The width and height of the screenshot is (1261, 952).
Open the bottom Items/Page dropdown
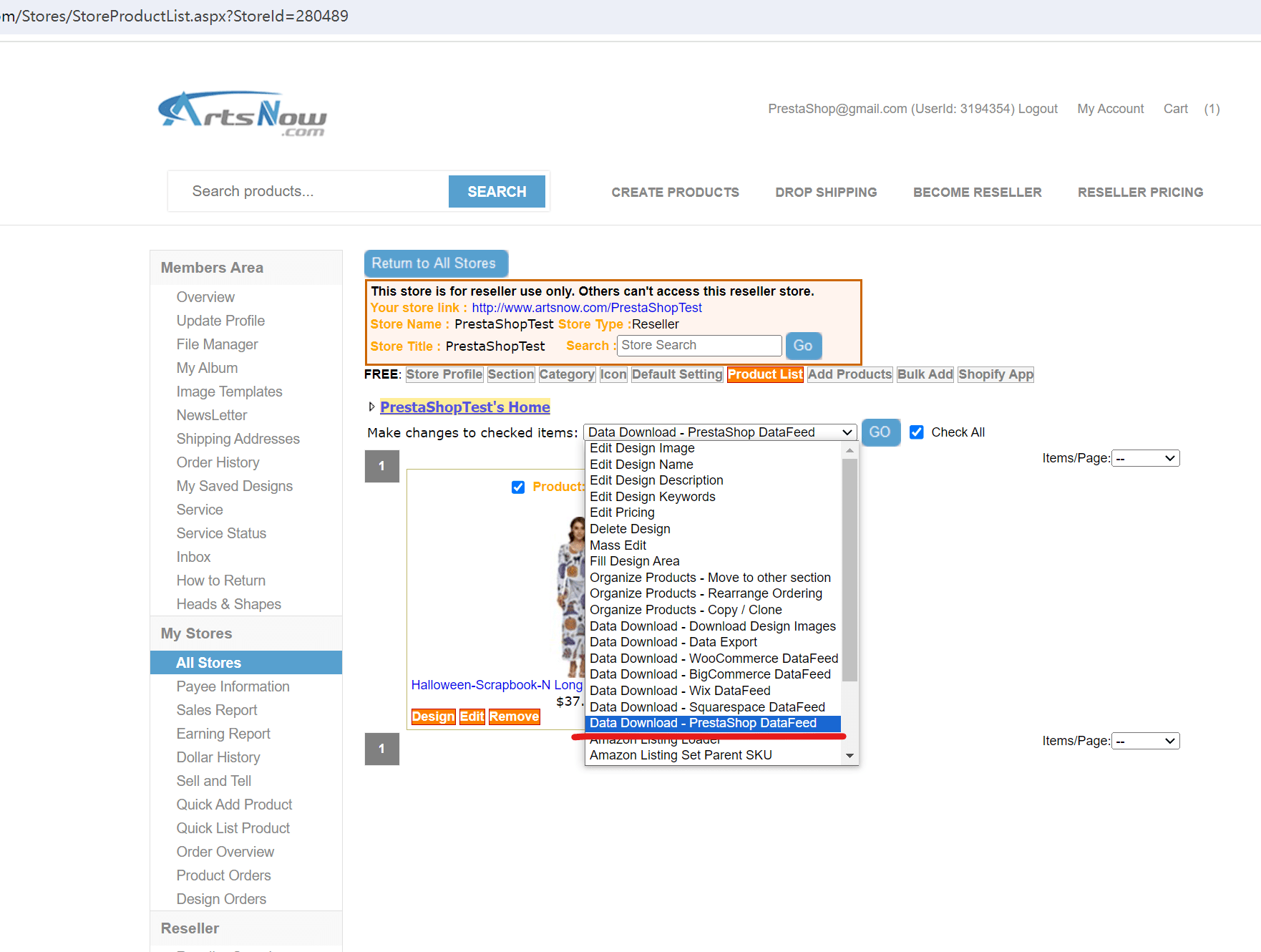point(1145,741)
